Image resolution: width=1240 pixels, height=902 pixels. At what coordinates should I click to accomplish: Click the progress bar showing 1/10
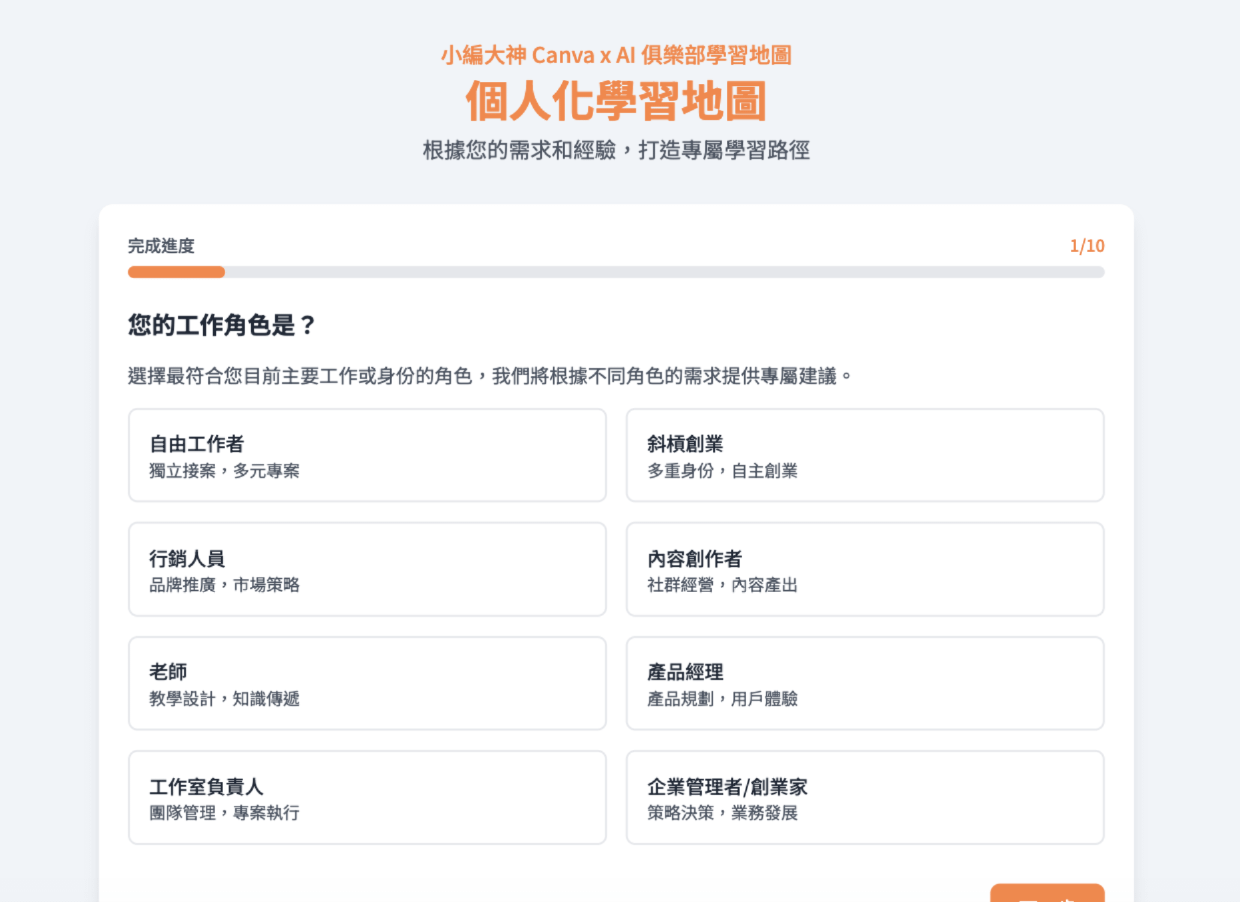[x=614, y=271]
